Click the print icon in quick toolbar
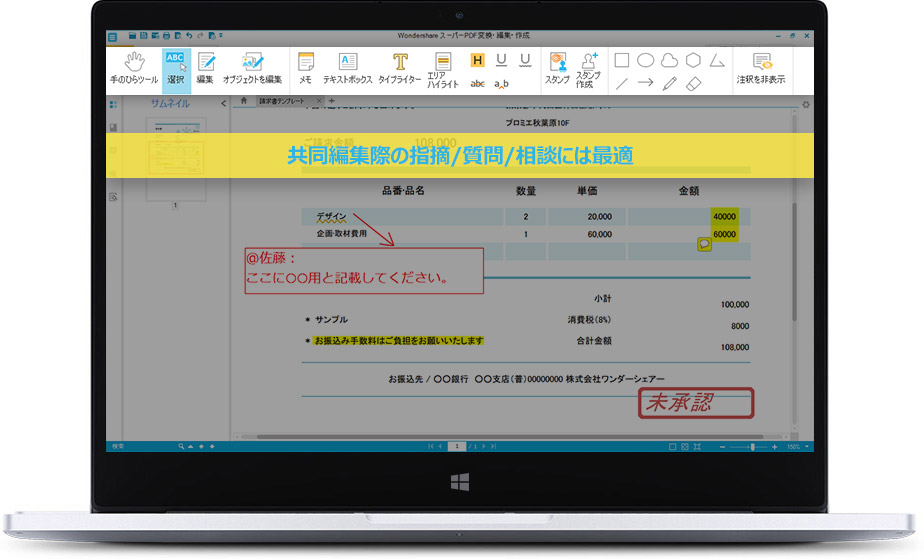 167,36
